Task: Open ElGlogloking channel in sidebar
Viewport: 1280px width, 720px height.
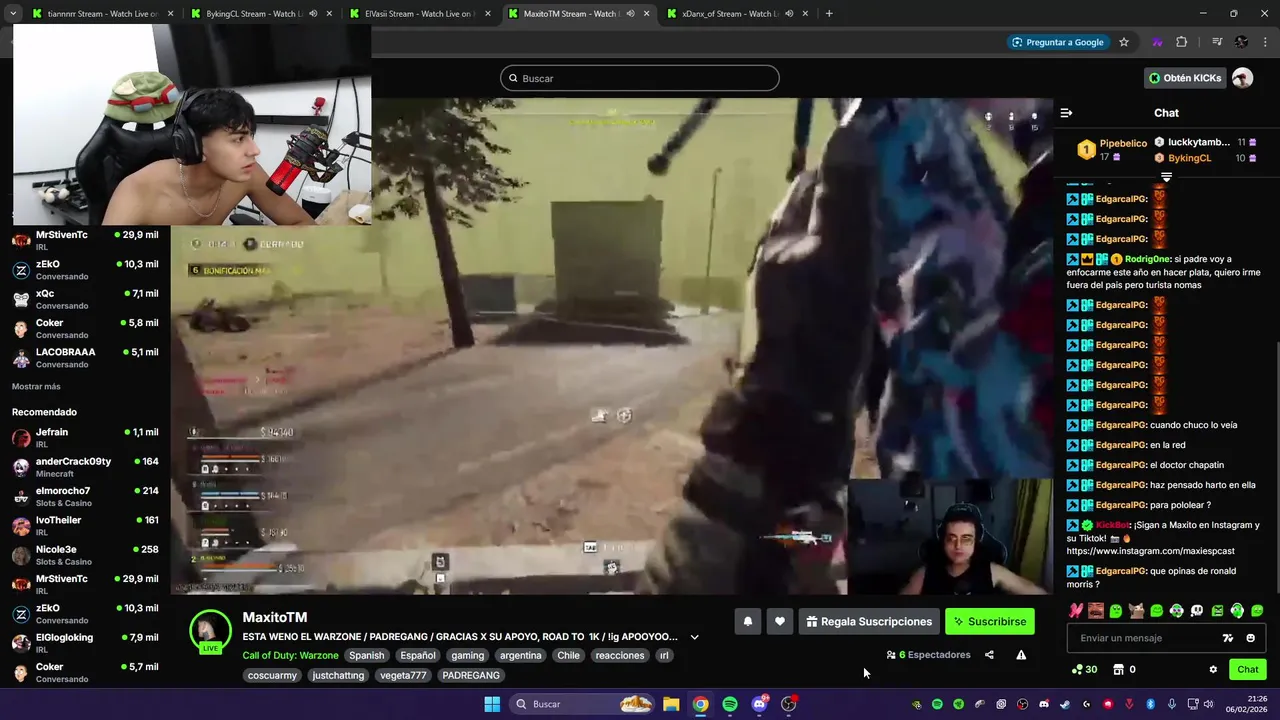Action: [85, 643]
